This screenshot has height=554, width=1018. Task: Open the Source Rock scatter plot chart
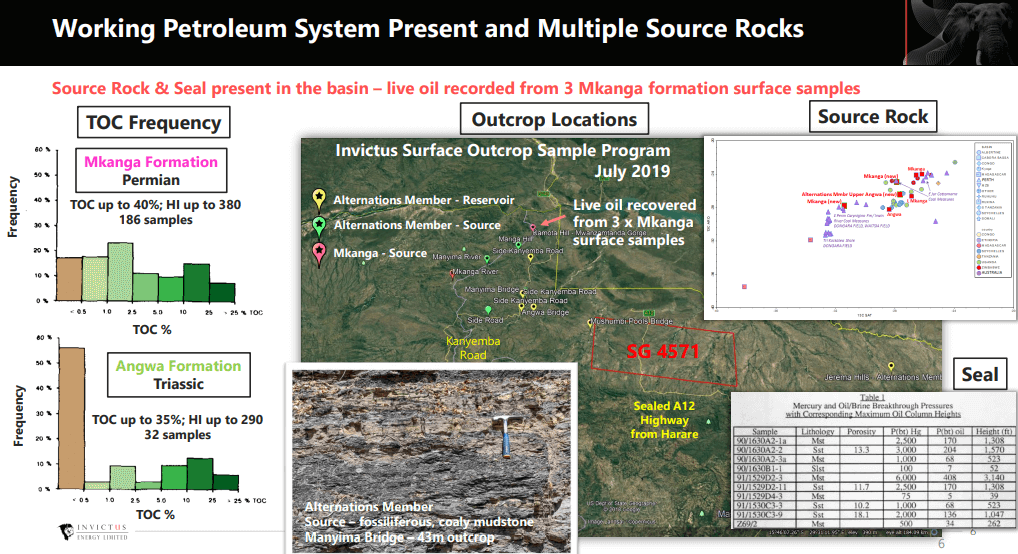click(x=860, y=228)
